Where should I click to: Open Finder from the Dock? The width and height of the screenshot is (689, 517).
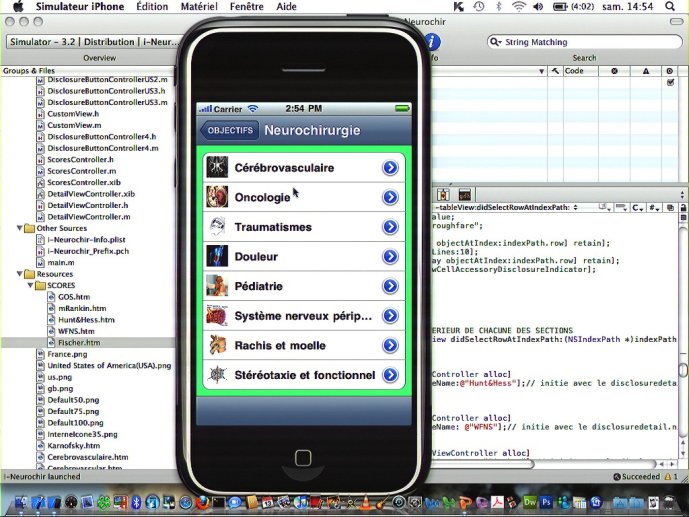pyautogui.click(x=20, y=502)
